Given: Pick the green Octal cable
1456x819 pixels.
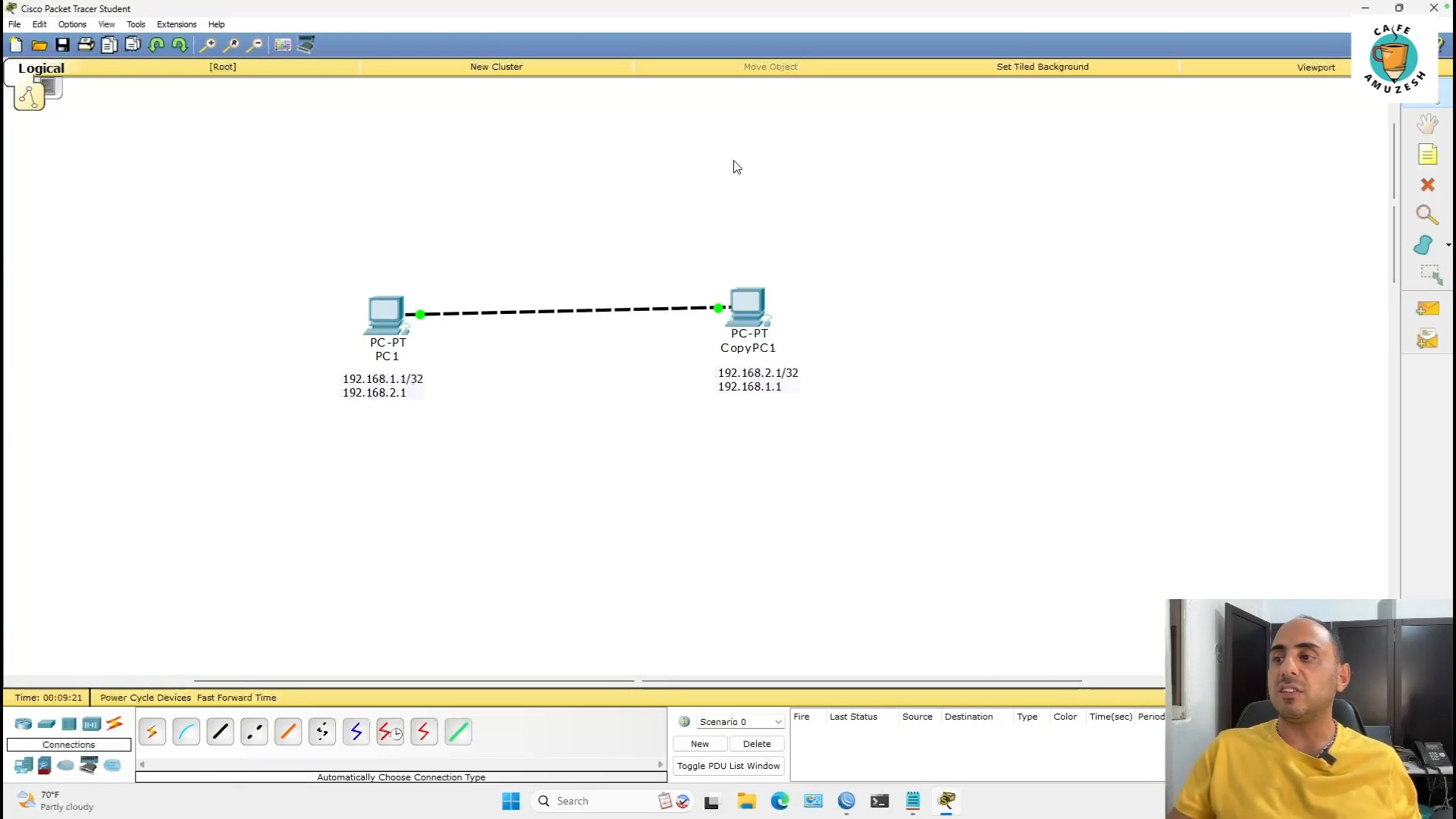Looking at the screenshot, I should (x=458, y=732).
